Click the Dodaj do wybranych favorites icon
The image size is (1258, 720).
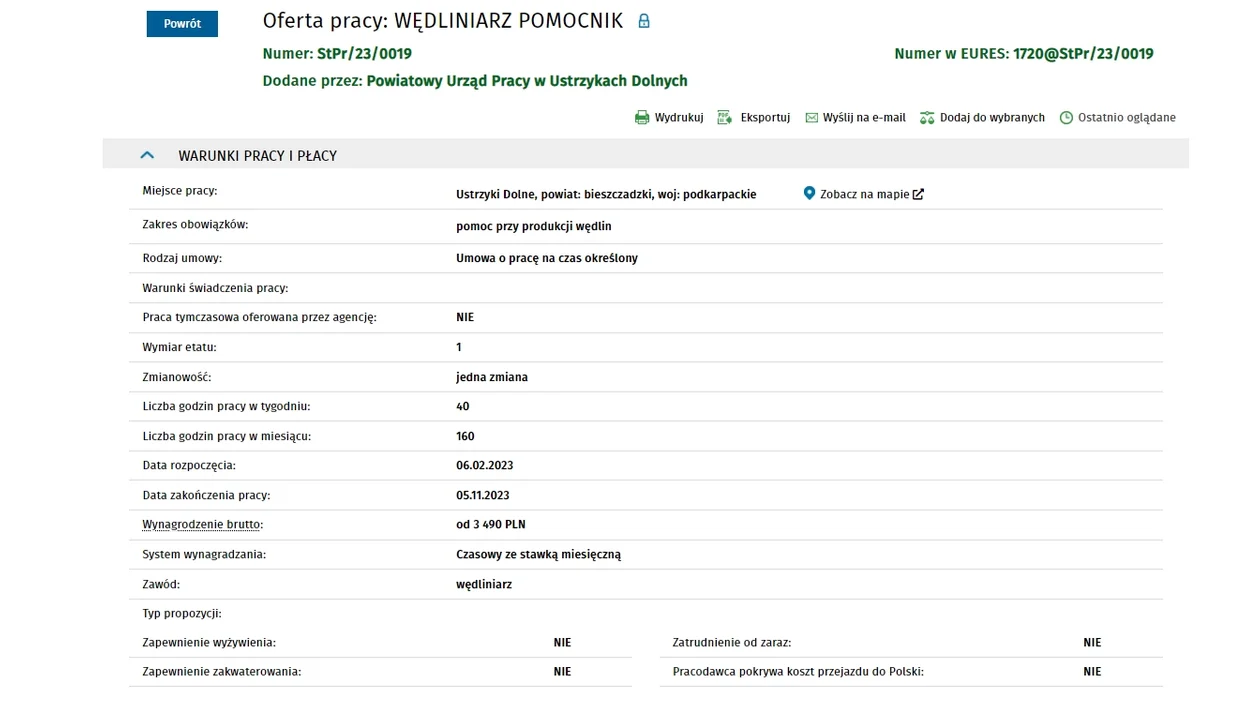(x=927, y=118)
